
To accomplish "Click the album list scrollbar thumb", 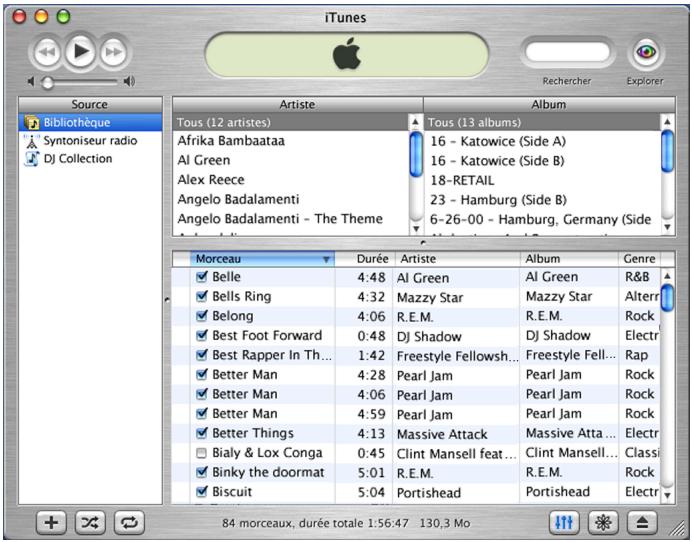I will click(667, 151).
